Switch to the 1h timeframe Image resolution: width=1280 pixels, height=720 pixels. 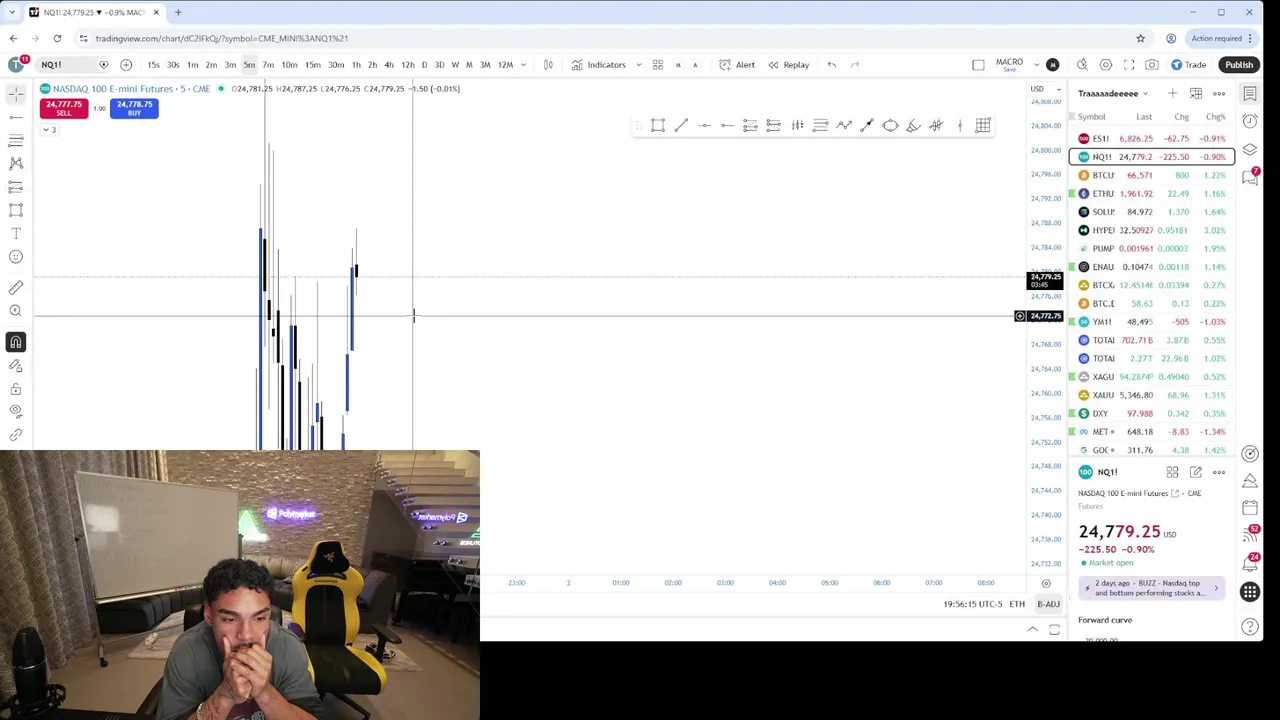(356, 65)
